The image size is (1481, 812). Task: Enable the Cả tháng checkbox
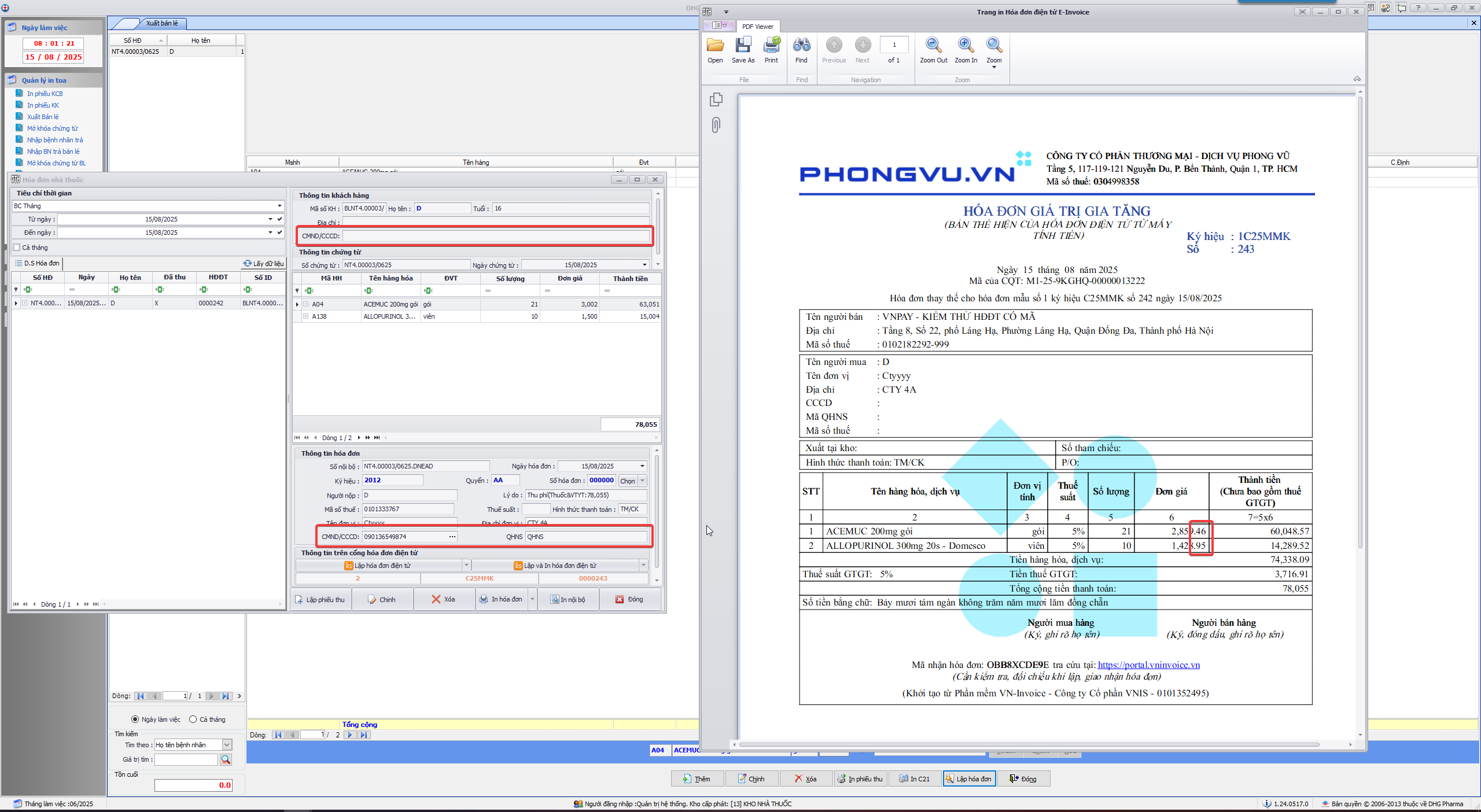tap(17, 248)
